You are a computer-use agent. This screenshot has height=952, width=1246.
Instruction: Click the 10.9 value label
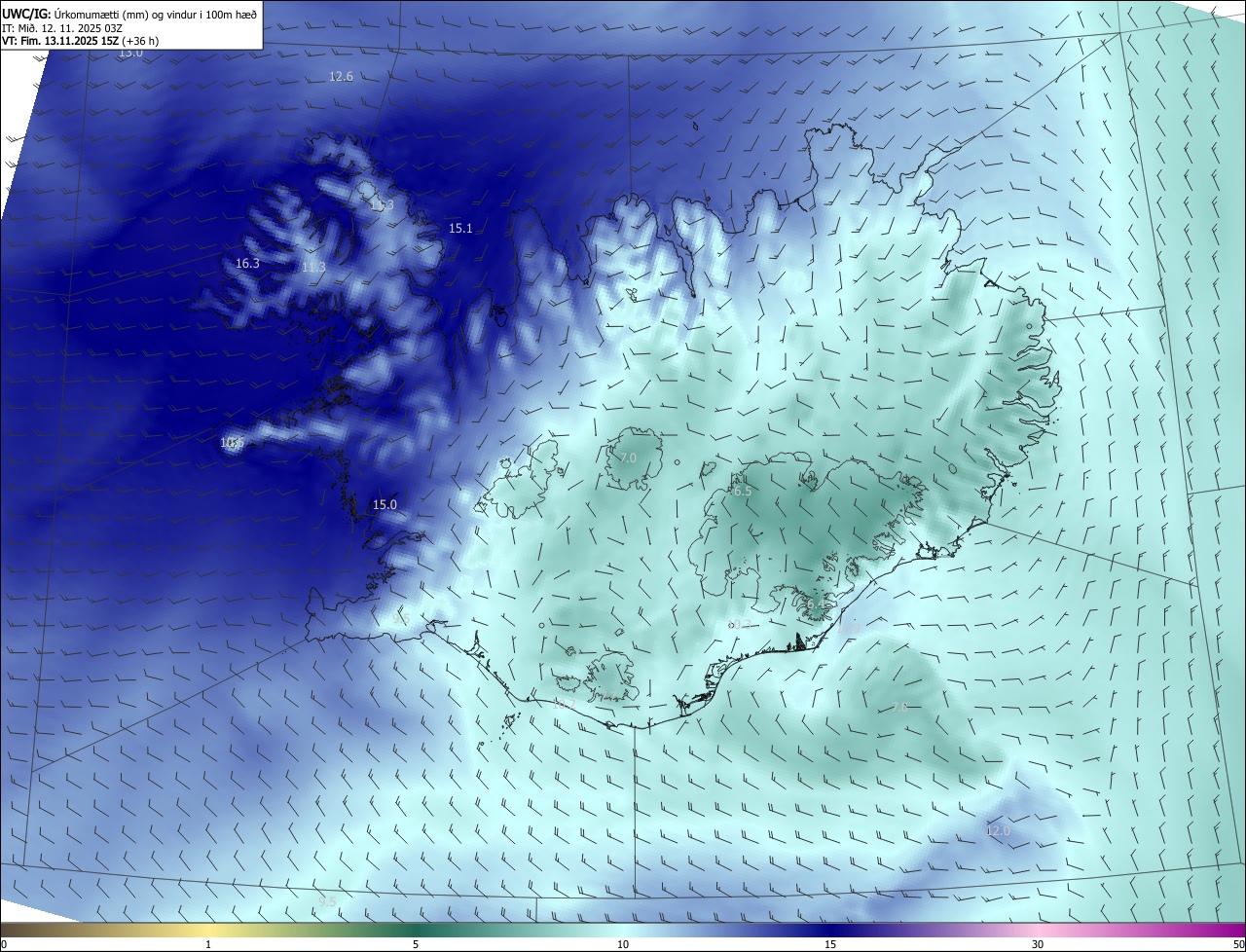(x=849, y=628)
